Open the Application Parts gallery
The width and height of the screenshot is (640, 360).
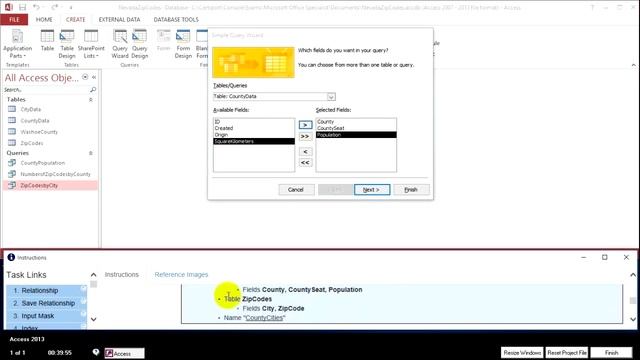[x=17, y=44]
